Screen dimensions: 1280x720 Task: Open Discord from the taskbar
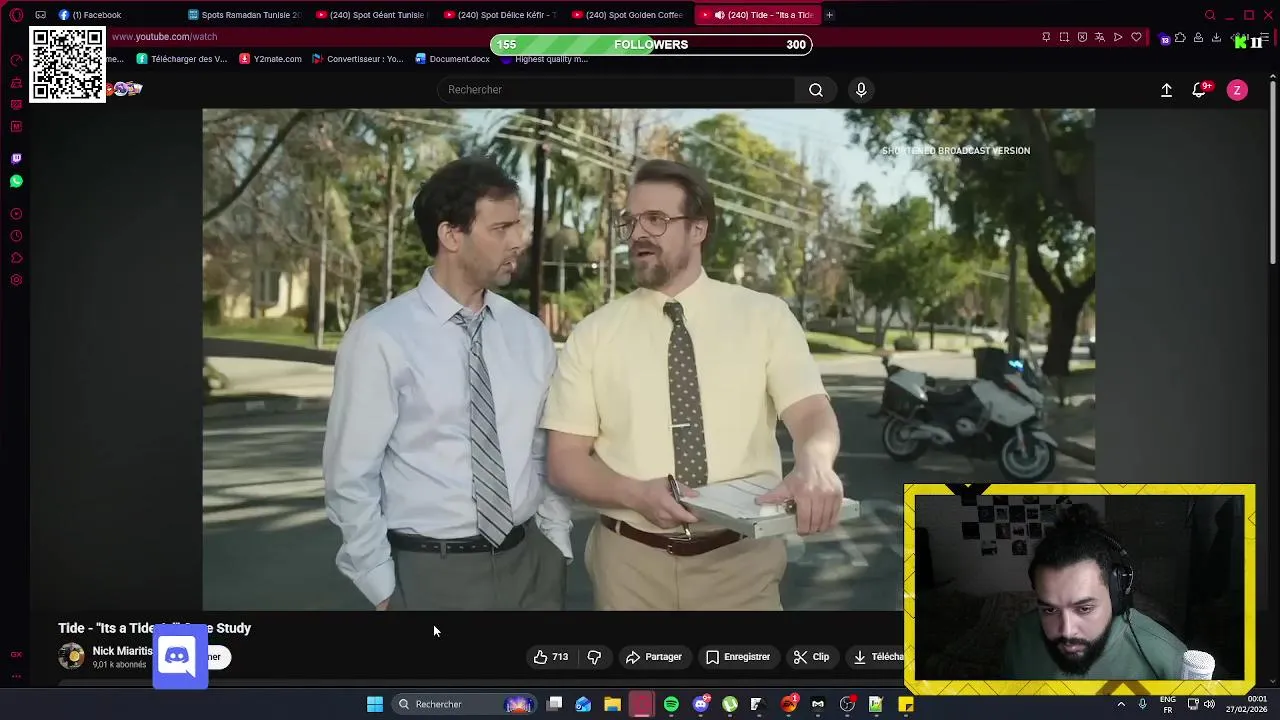701,704
